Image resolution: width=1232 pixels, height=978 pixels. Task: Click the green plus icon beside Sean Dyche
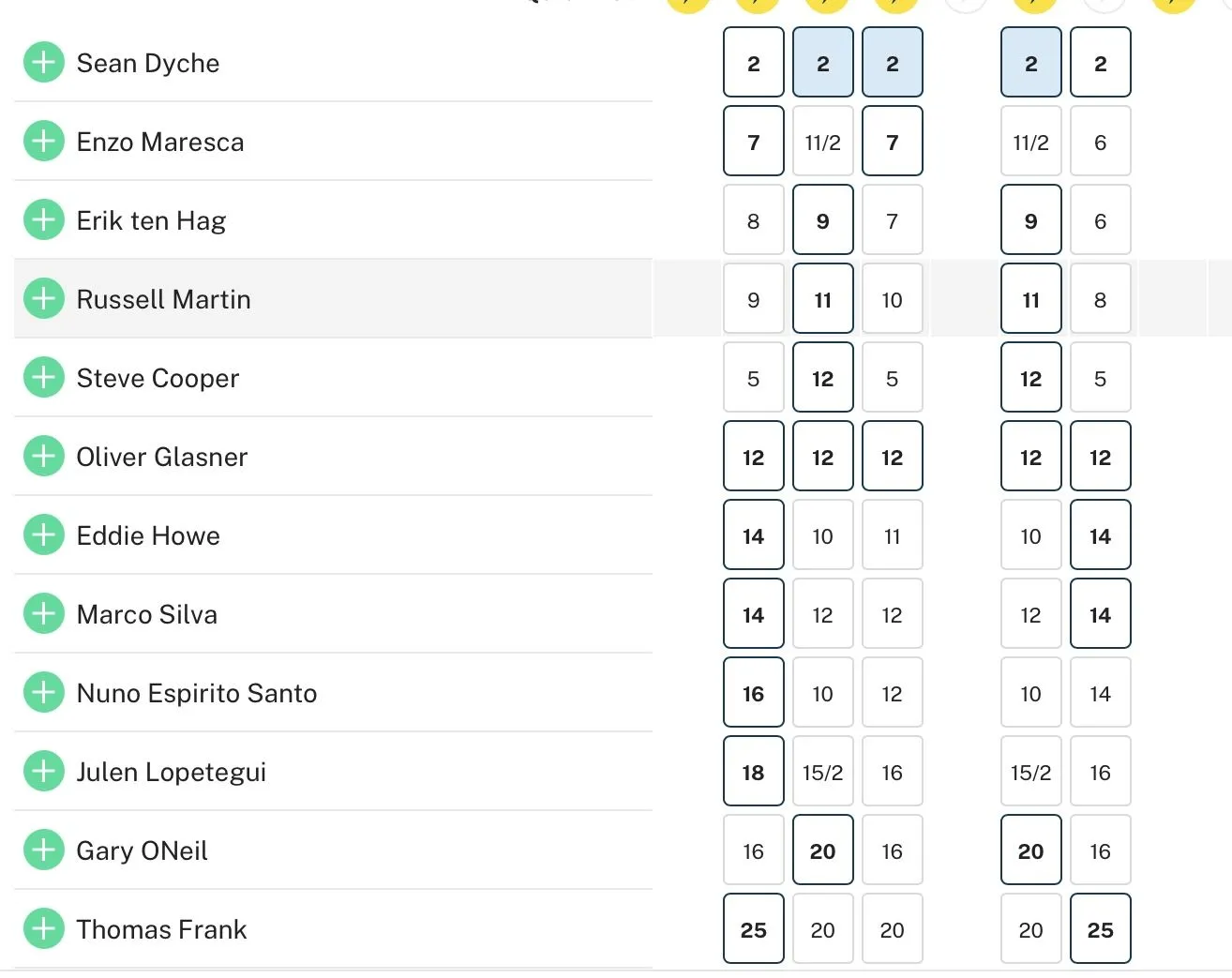tap(43, 63)
